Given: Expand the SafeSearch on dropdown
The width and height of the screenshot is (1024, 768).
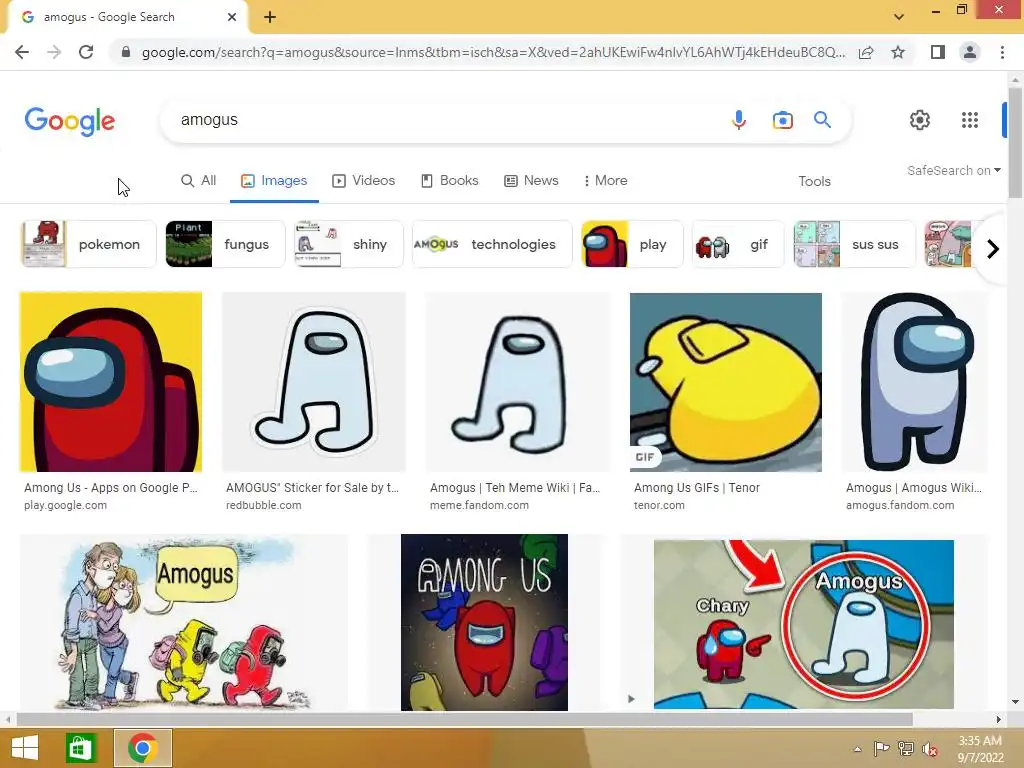Looking at the screenshot, I should point(953,170).
